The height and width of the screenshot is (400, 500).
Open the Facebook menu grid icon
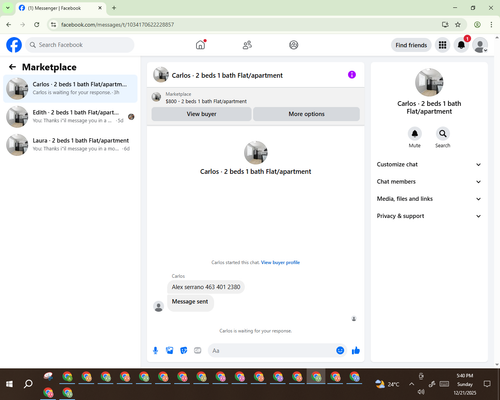coord(442,45)
